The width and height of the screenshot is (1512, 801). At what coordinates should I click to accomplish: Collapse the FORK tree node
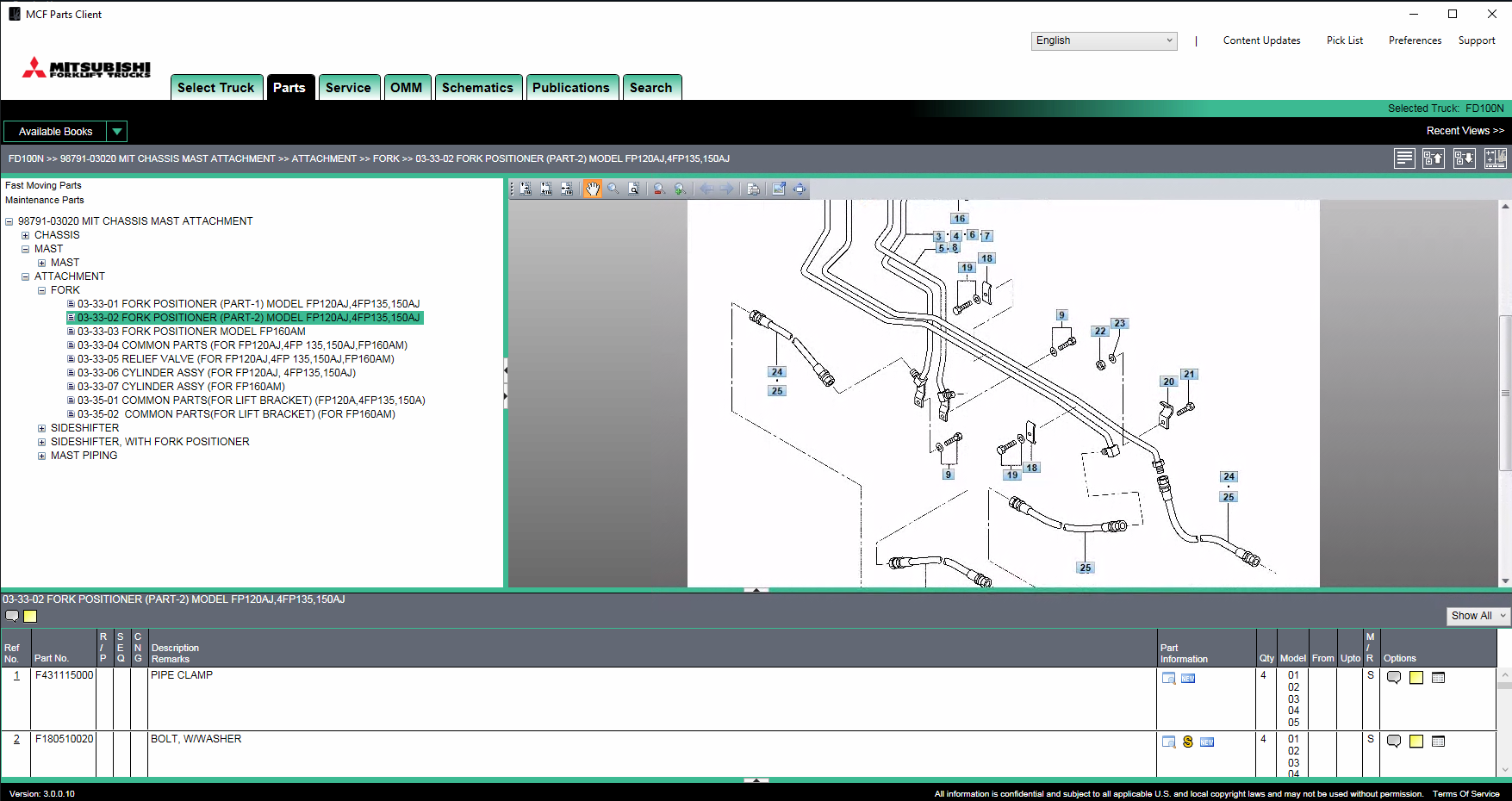point(41,290)
